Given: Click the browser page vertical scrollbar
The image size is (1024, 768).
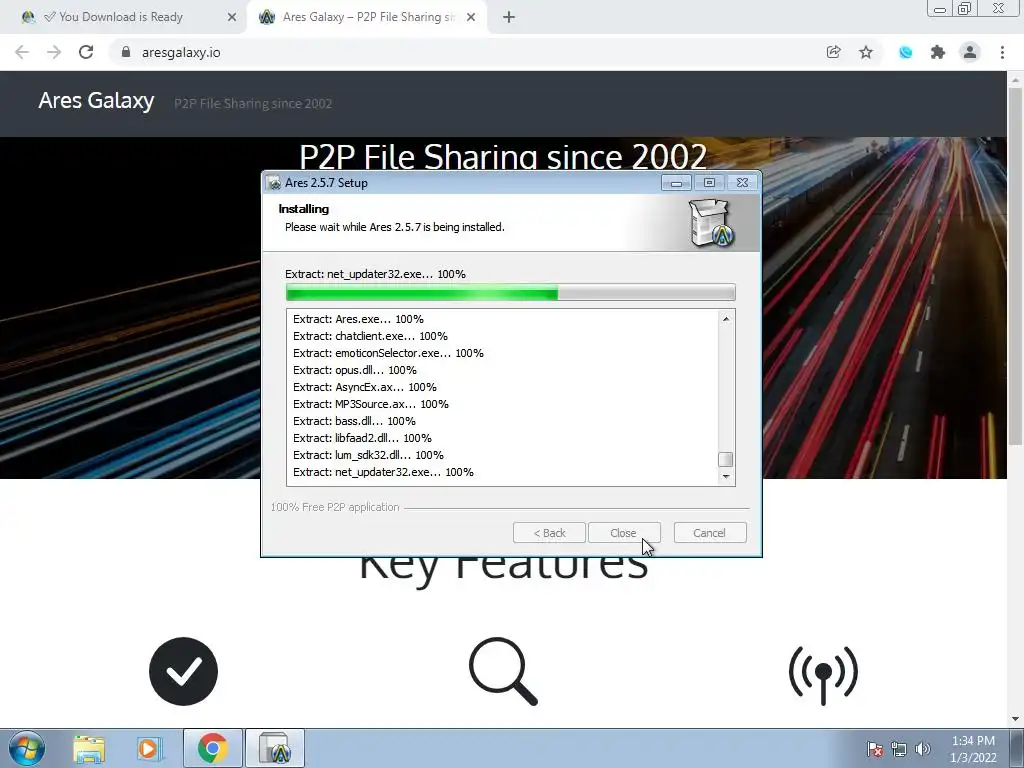Looking at the screenshot, I should click(1015, 266).
